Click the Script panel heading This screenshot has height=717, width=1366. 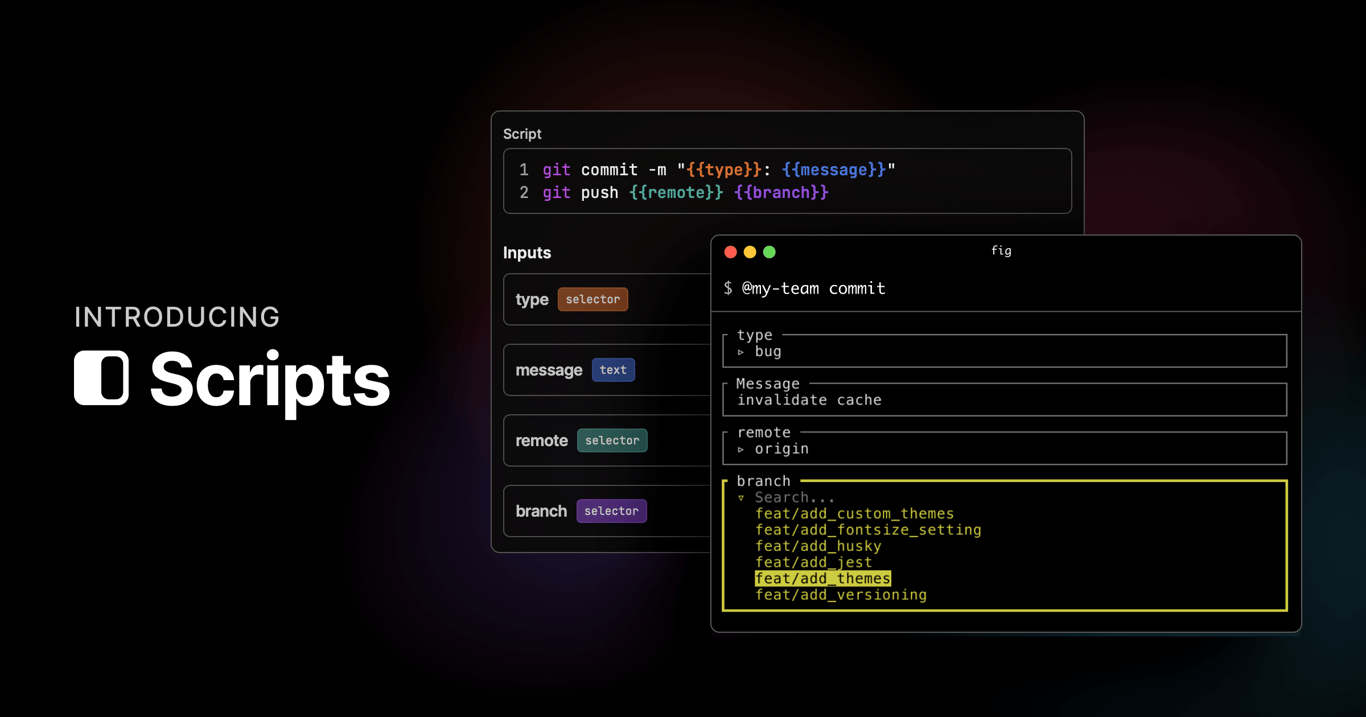point(521,134)
